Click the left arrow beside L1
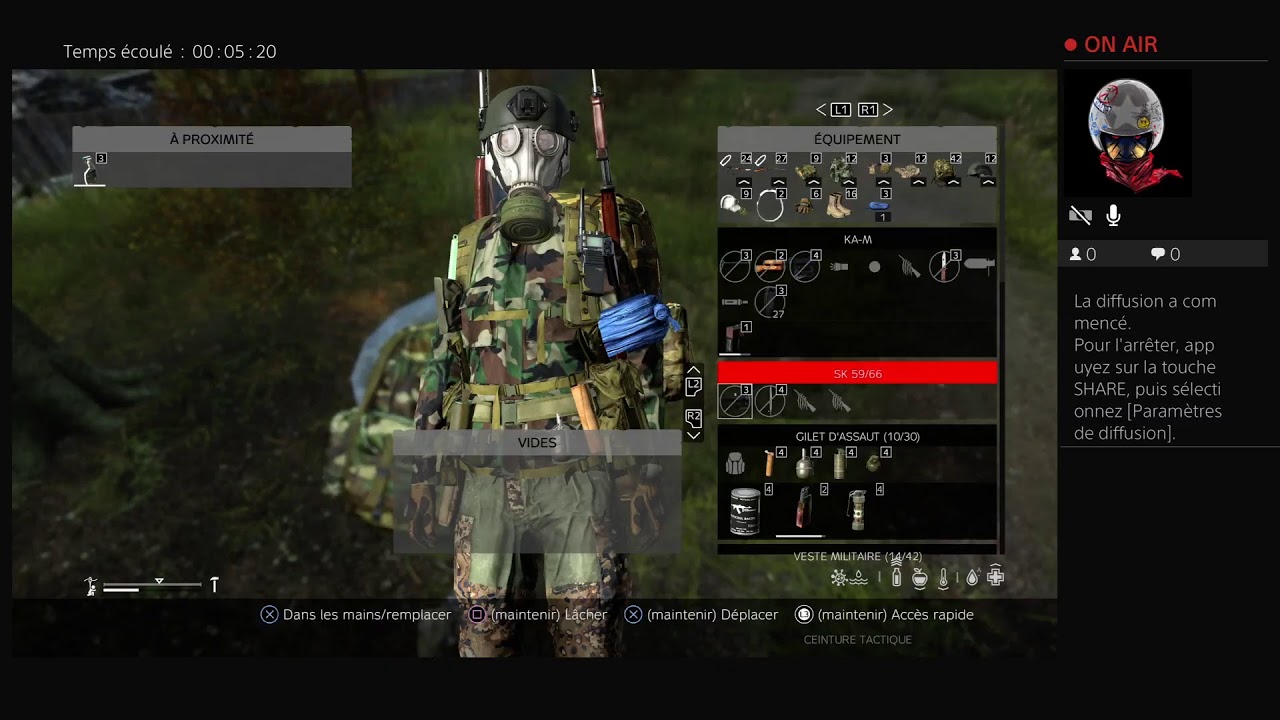This screenshot has width=1280, height=720. click(821, 110)
